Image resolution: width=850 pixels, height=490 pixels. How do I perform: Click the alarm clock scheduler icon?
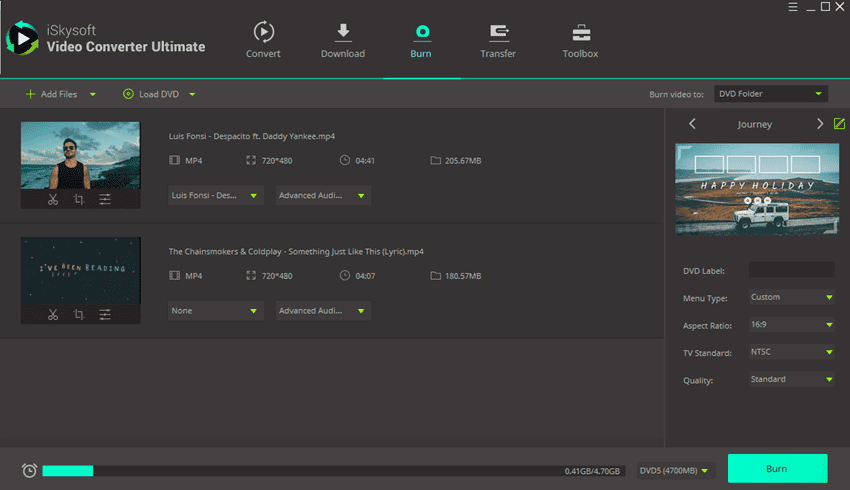point(29,470)
